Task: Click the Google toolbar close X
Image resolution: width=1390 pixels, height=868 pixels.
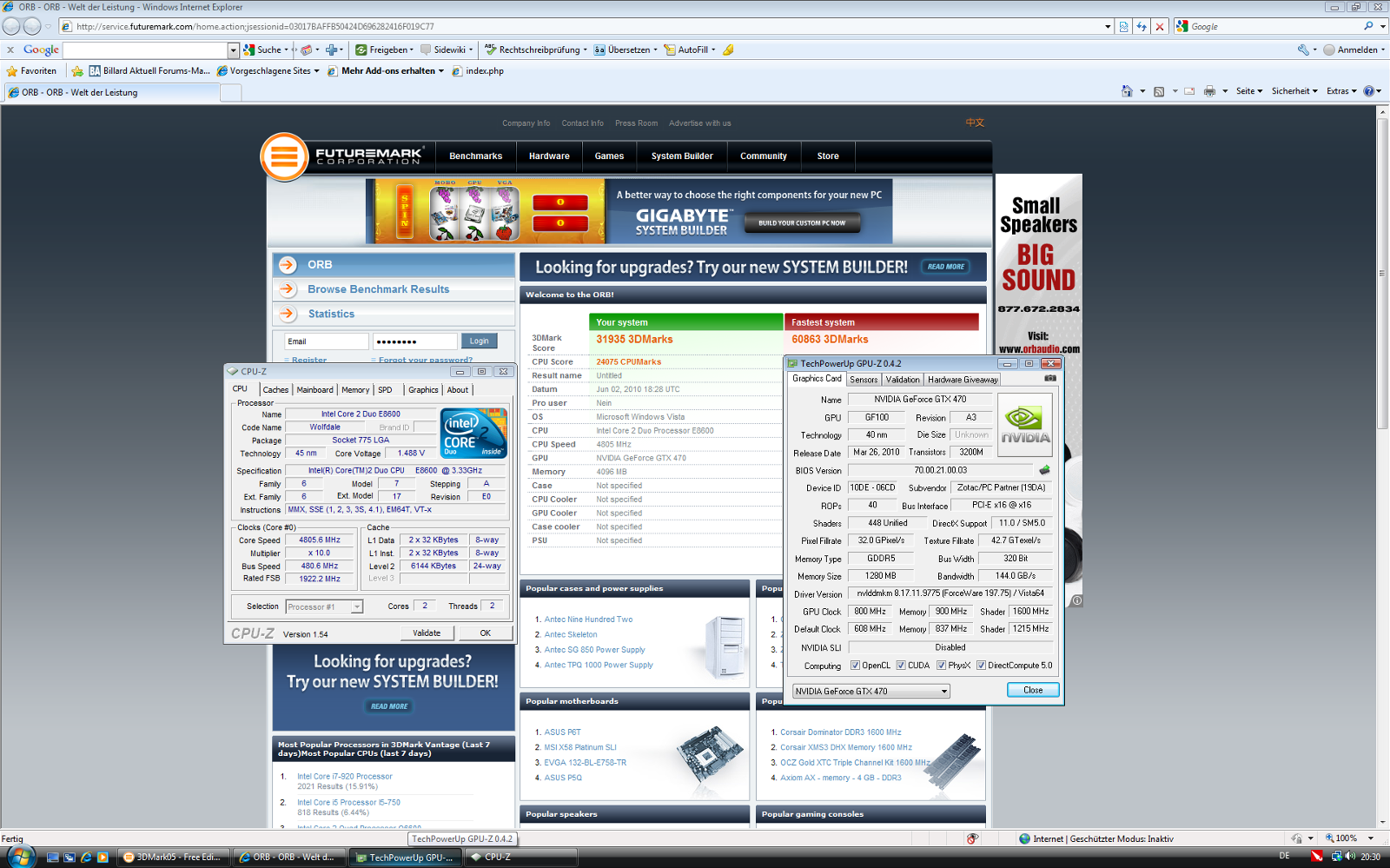Action: point(10,50)
